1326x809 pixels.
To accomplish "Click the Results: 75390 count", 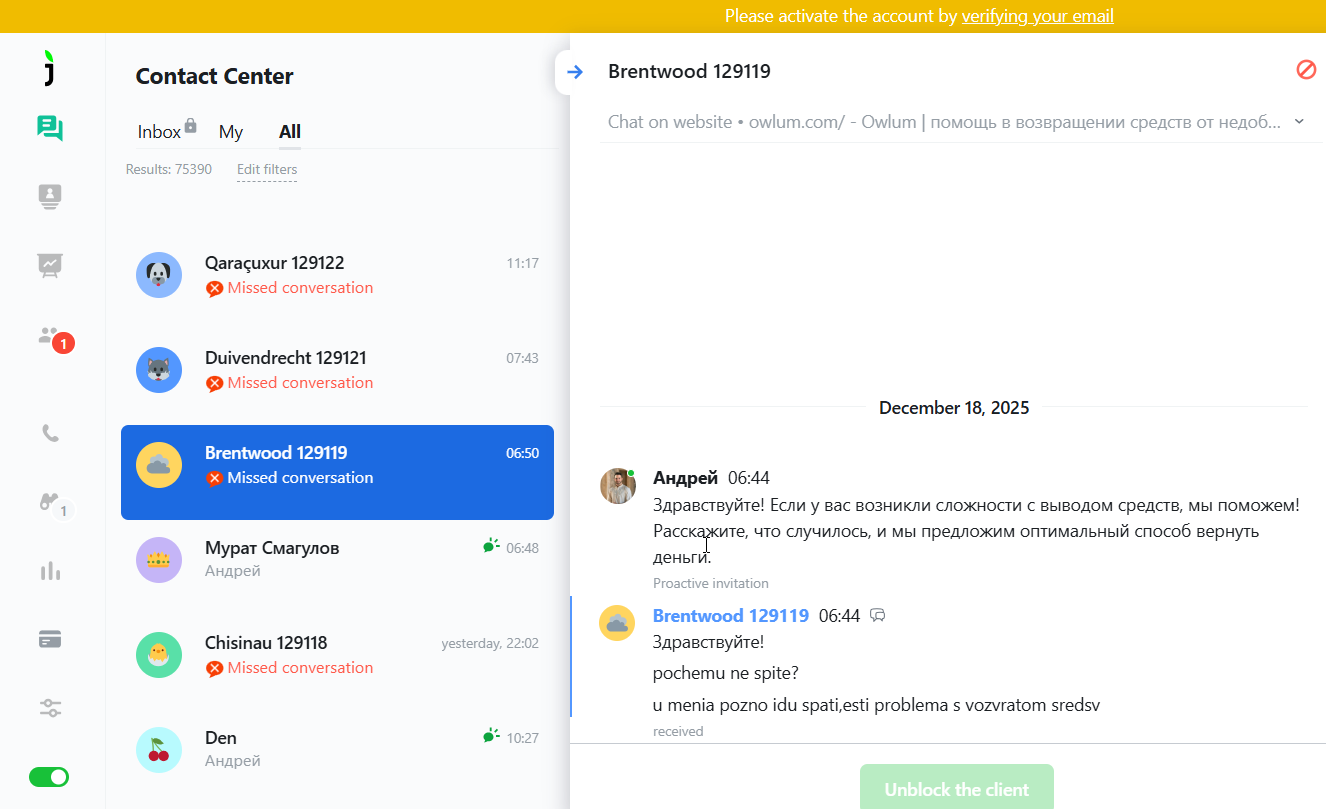I will click(169, 169).
